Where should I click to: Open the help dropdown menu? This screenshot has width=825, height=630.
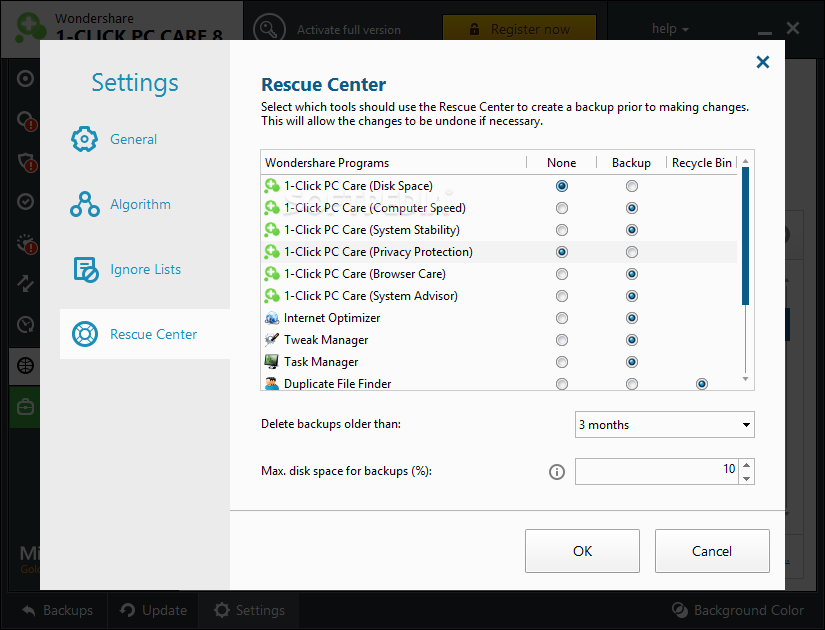670,29
